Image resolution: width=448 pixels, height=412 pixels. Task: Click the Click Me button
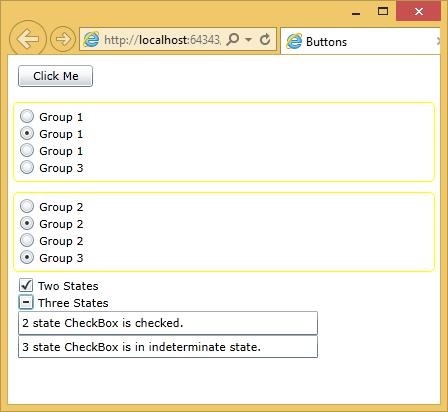click(55, 76)
